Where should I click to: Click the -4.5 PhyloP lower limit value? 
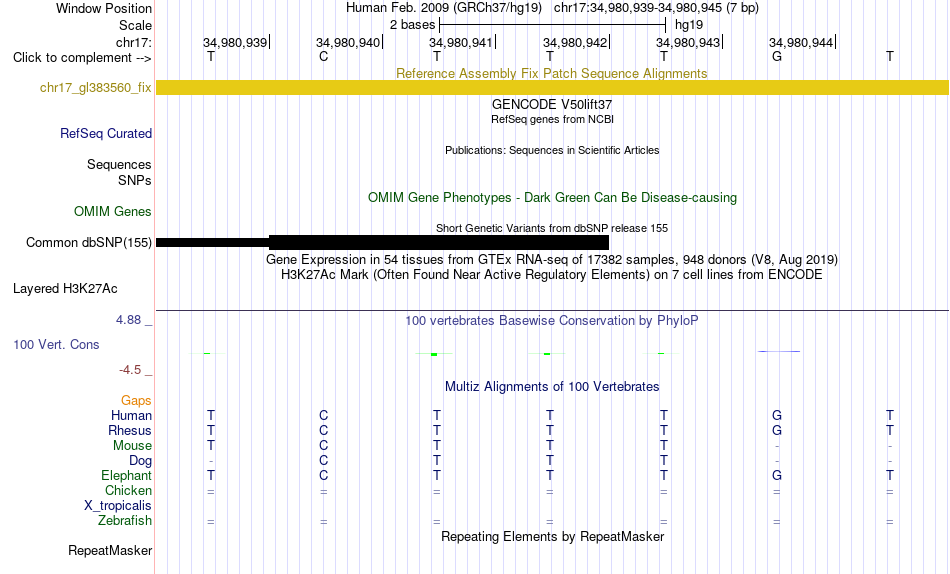130,370
